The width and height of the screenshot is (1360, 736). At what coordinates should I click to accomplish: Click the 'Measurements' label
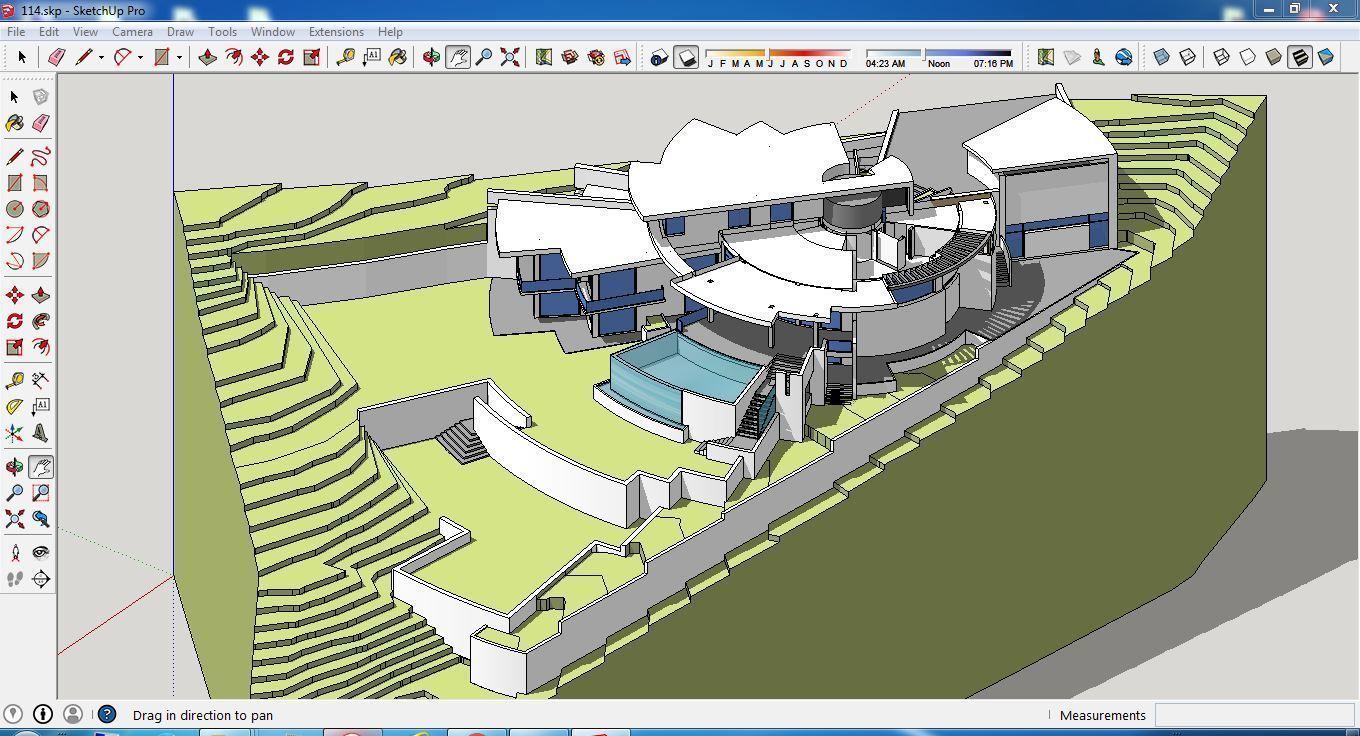coord(1103,715)
